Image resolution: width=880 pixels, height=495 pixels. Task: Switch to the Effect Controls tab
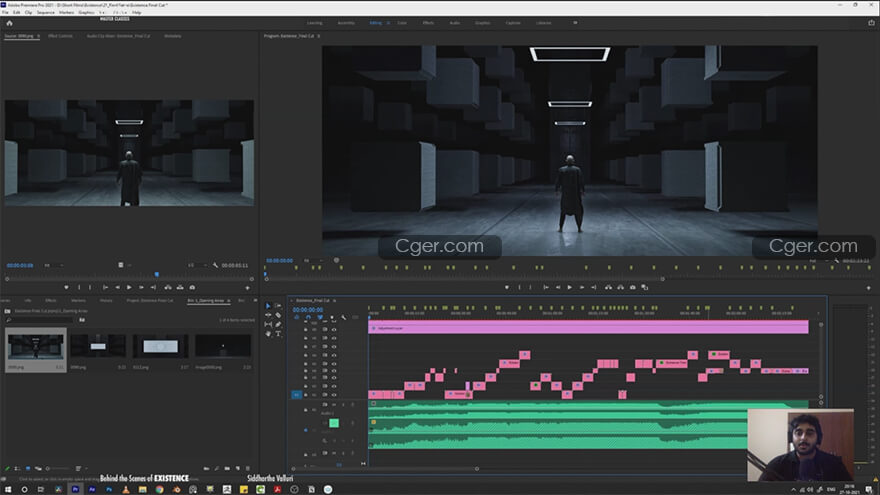click(x=60, y=36)
